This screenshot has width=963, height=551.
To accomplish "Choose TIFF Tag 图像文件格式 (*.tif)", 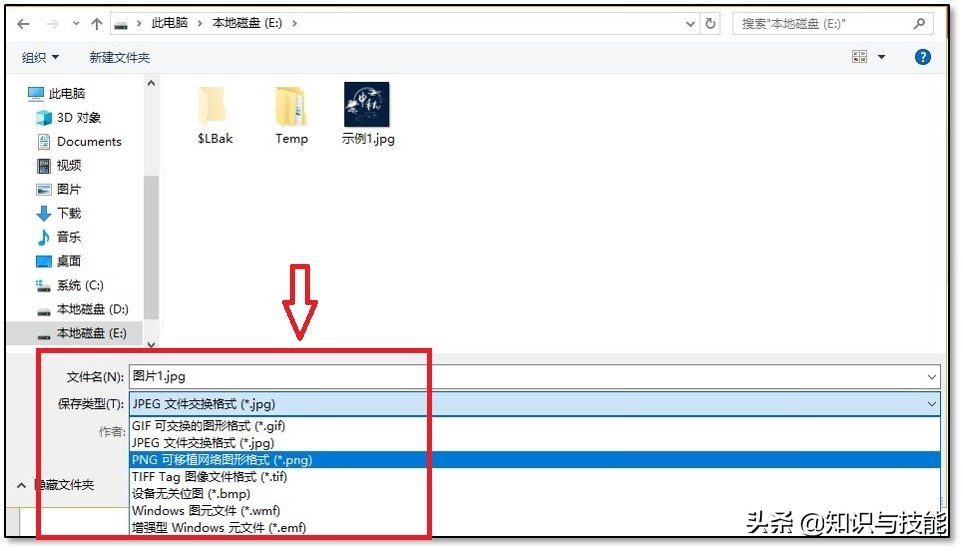I will click(534, 477).
